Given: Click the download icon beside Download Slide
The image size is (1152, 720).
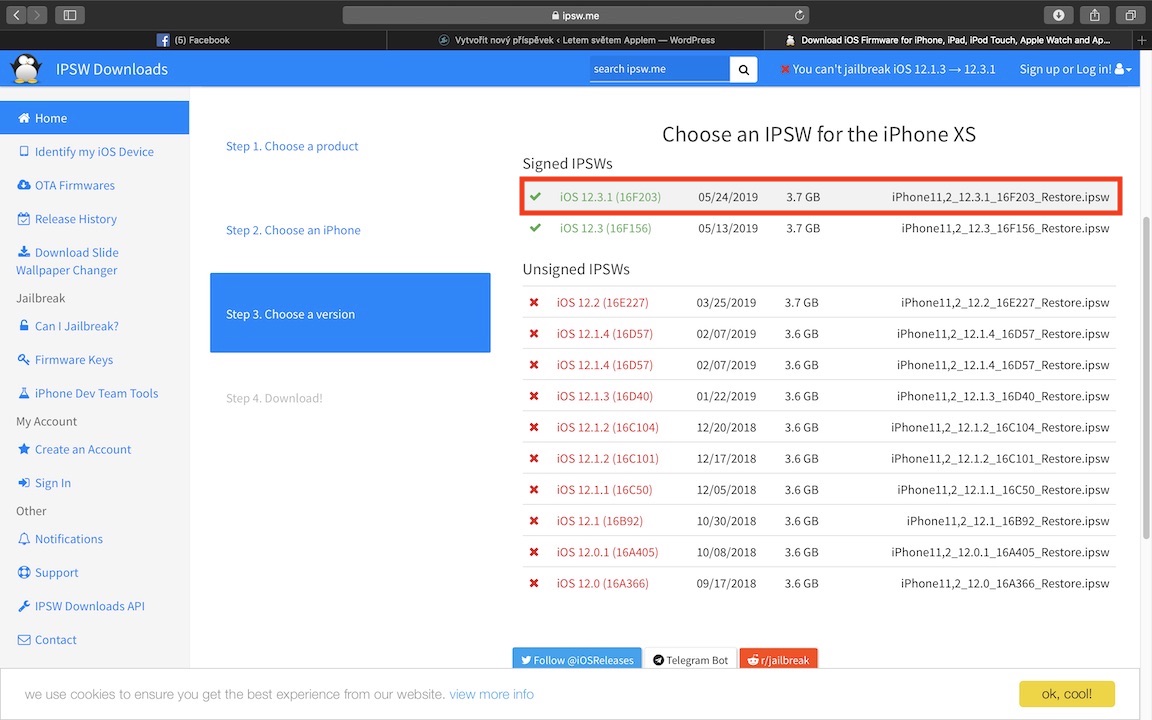Looking at the screenshot, I should [24, 252].
